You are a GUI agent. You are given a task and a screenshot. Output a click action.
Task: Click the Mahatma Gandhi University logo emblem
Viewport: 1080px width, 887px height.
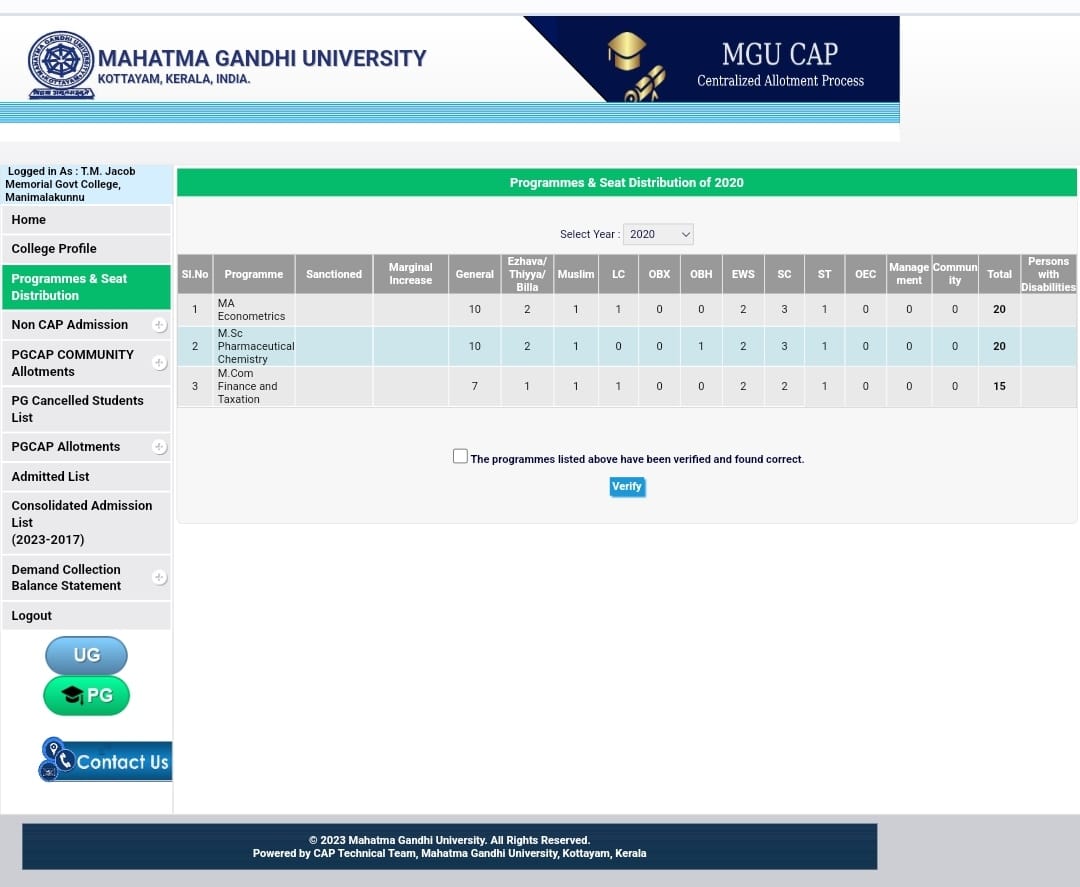click(x=61, y=65)
